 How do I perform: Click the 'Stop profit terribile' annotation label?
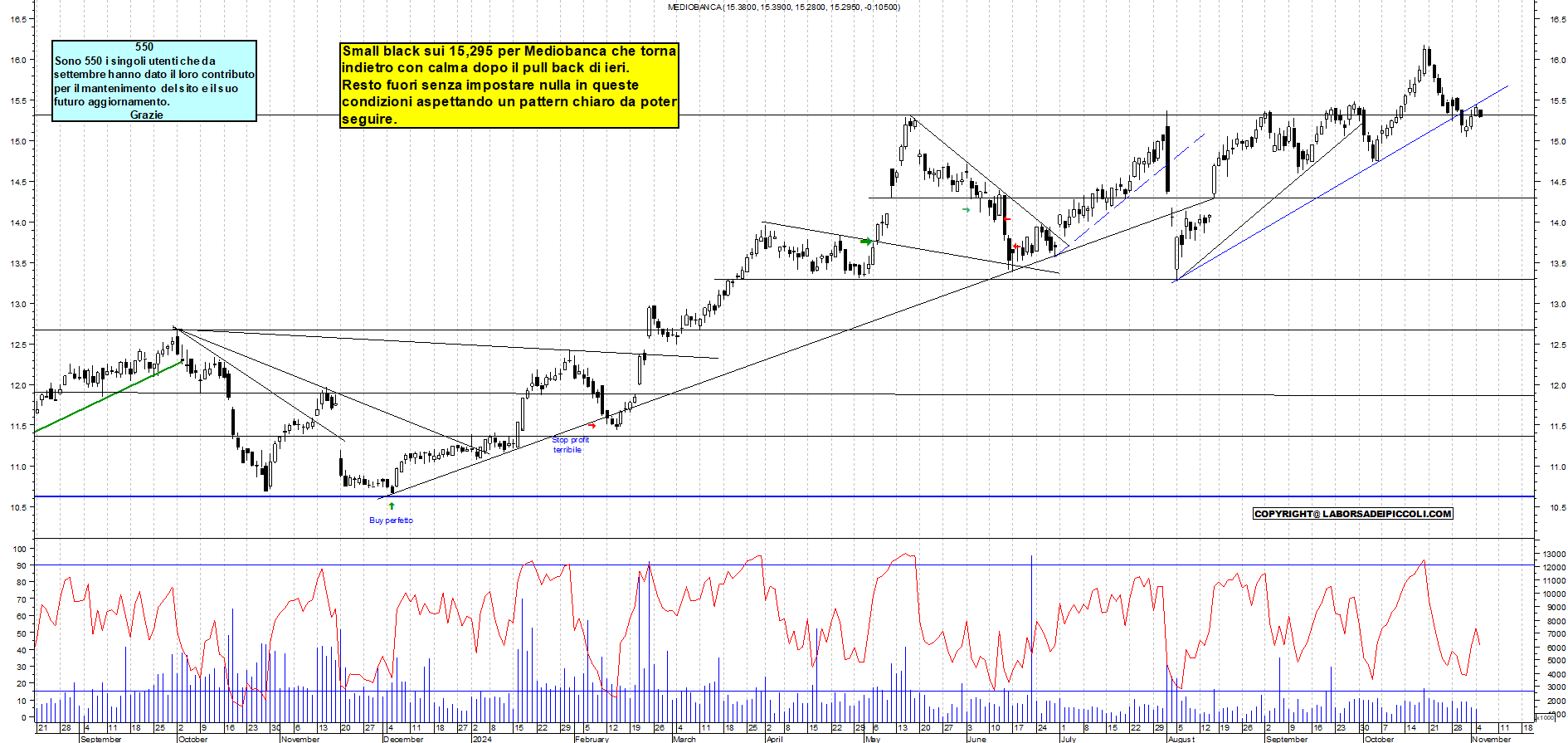pyautogui.click(x=570, y=445)
